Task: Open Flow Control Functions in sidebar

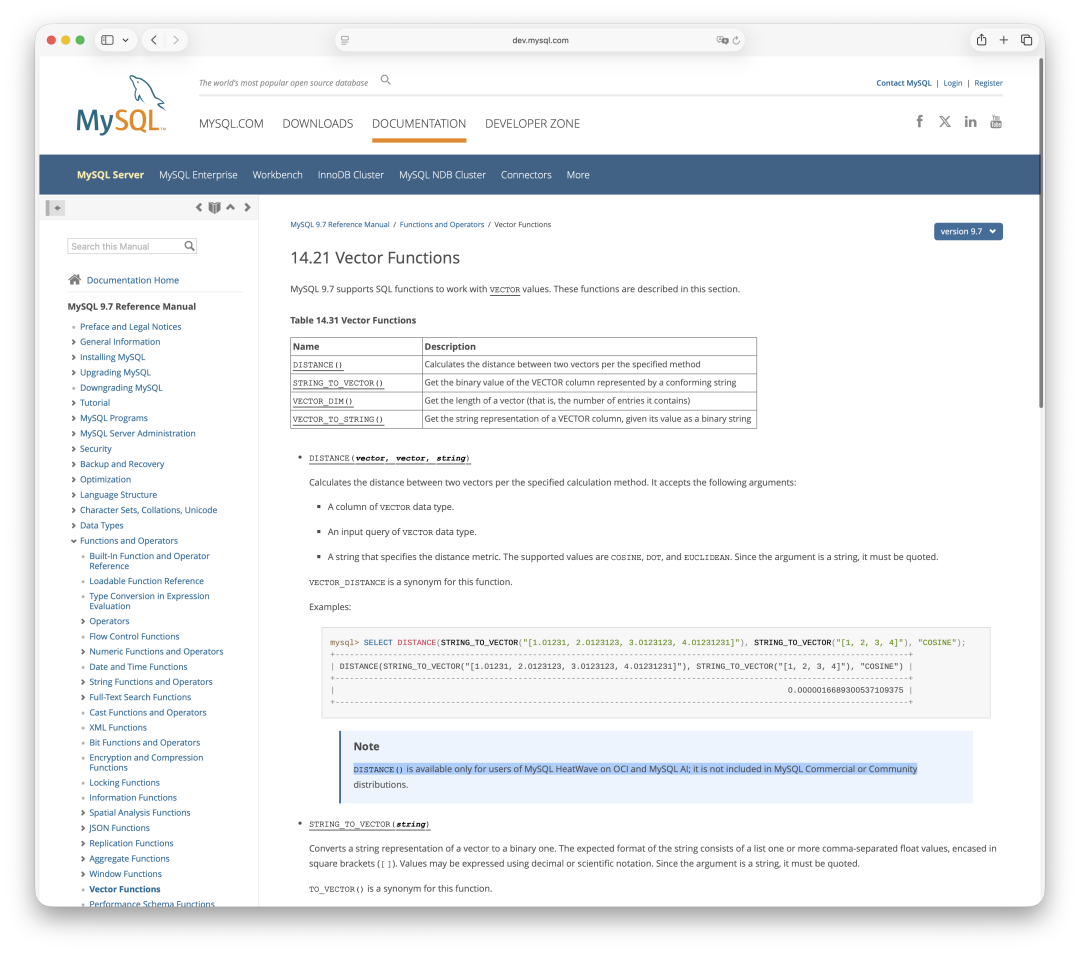Action: click(x=134, y=636)
